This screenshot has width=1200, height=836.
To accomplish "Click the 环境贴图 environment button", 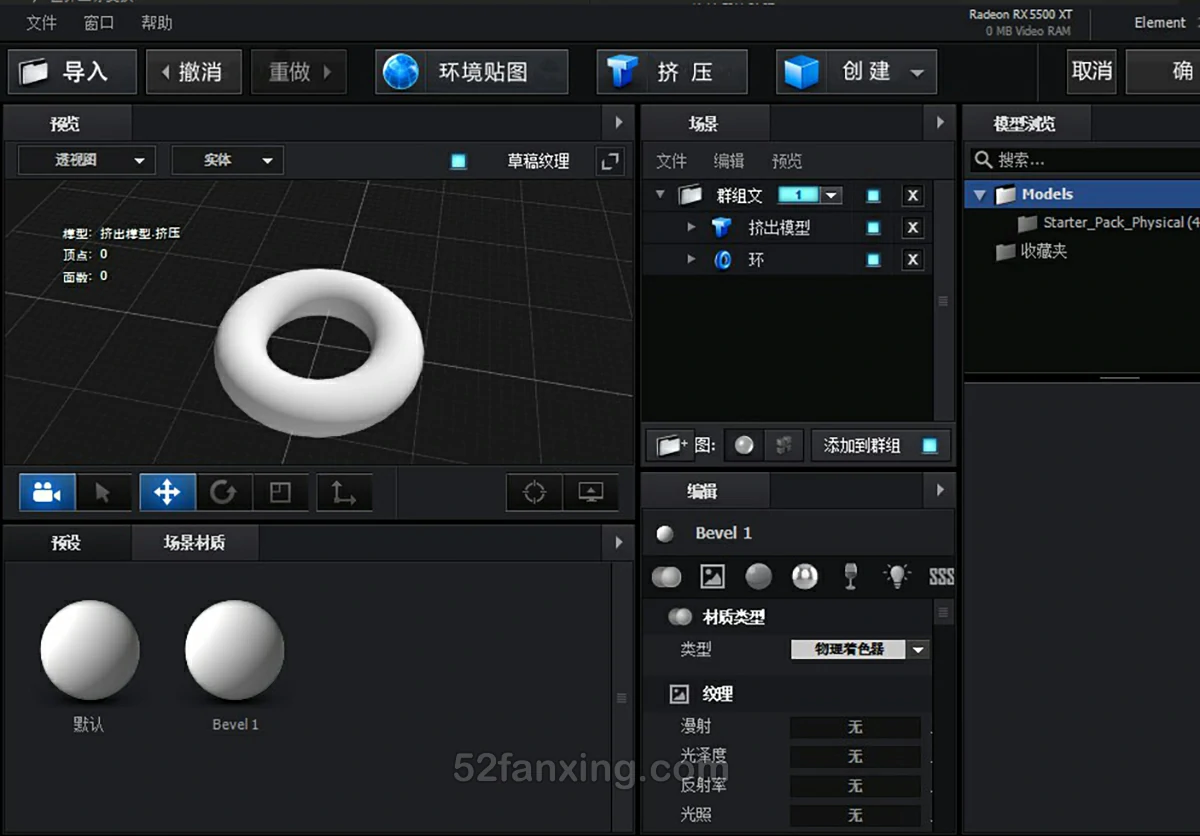I will [471, 72].
